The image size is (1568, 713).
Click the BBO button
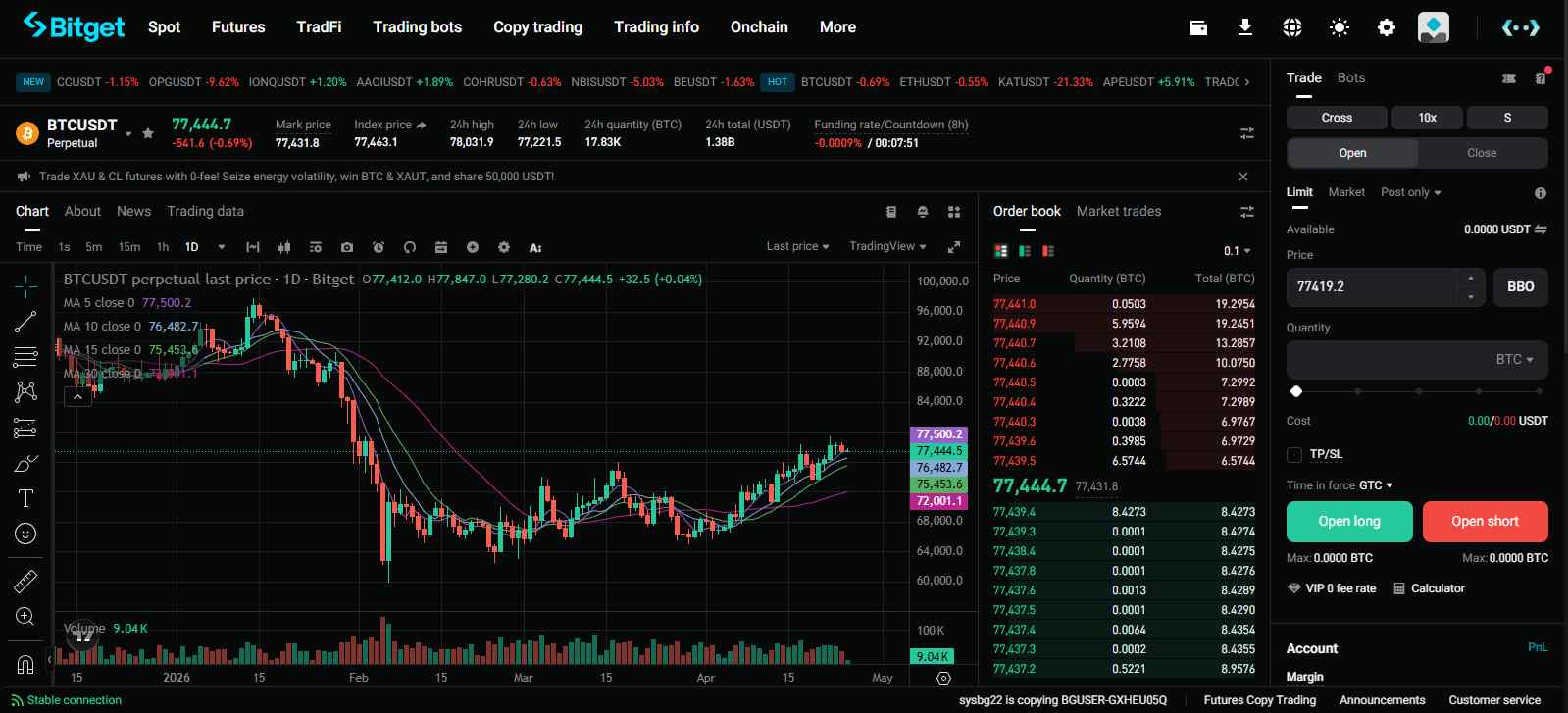(x=1521, y=287)
